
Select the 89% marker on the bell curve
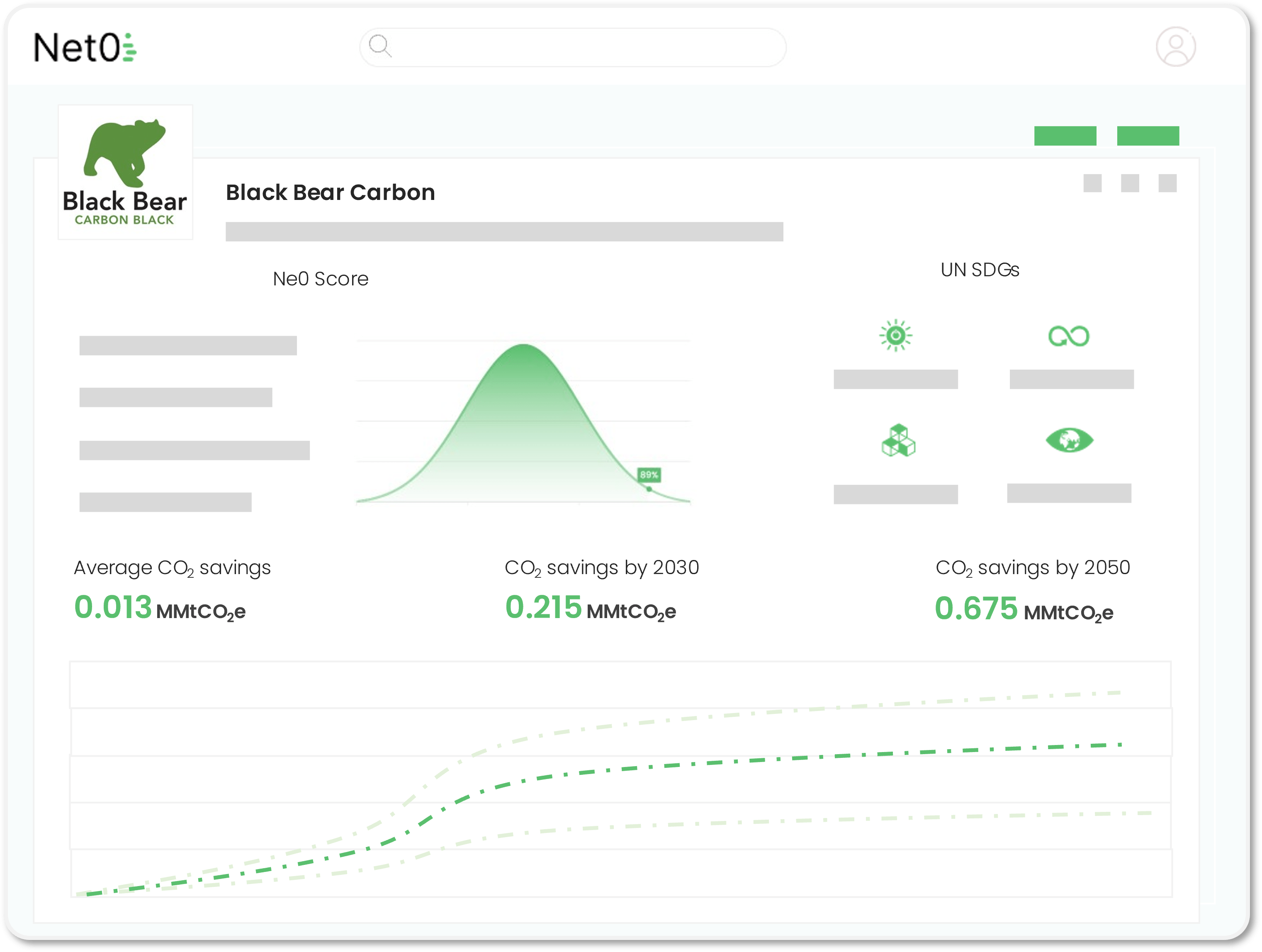click(x=649, y=474)
